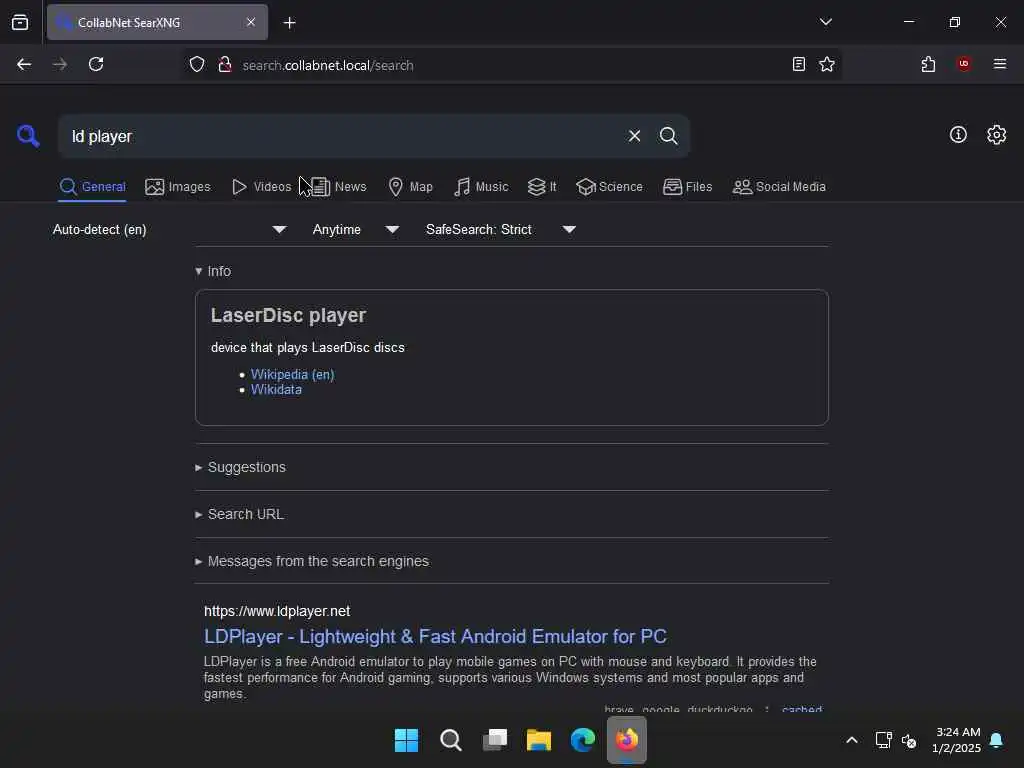
Task: Switch to Map category
Action: pyautogui.click(x=410, y=187)
